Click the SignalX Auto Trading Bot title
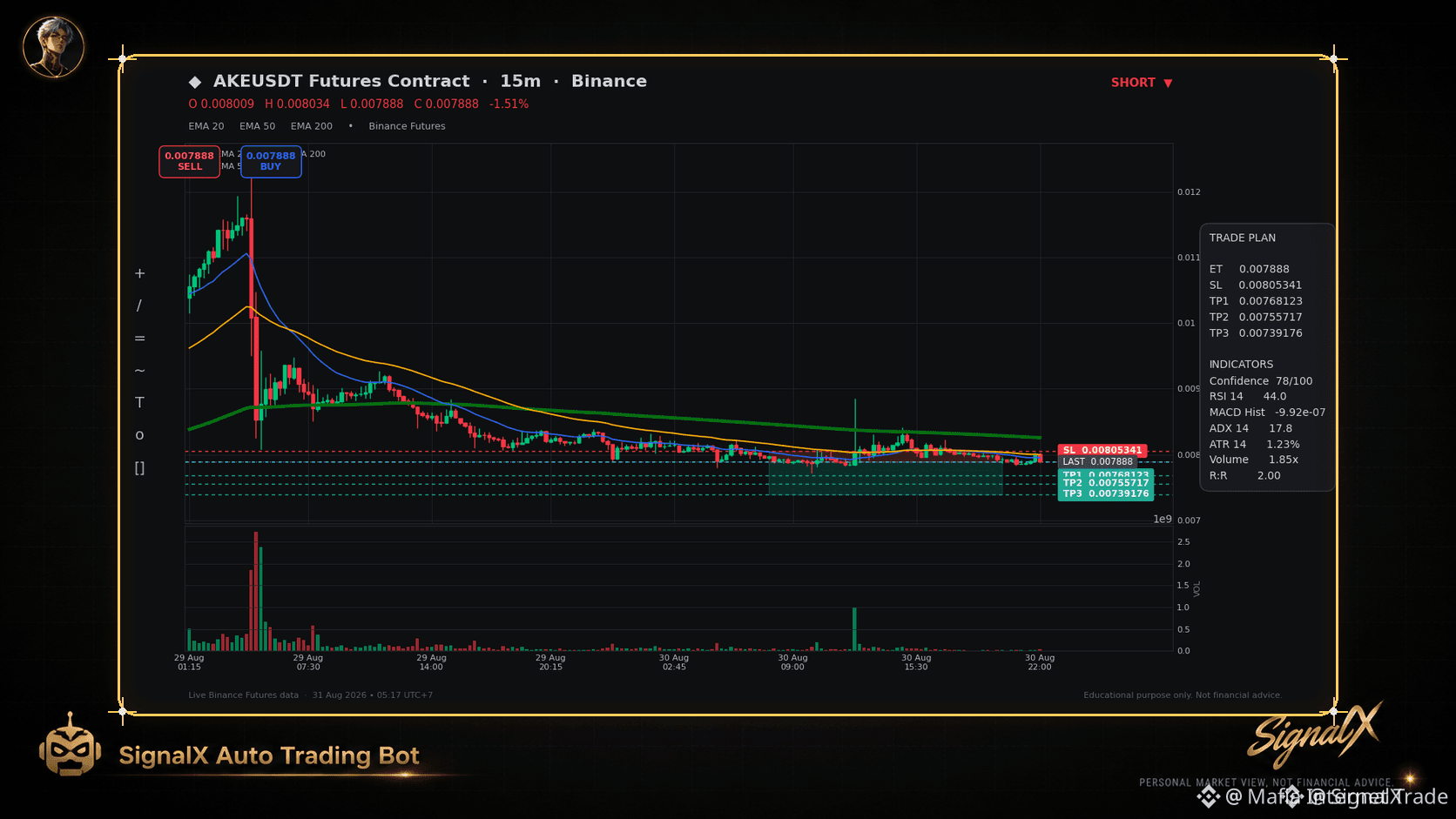 click(x=269, y=755)
